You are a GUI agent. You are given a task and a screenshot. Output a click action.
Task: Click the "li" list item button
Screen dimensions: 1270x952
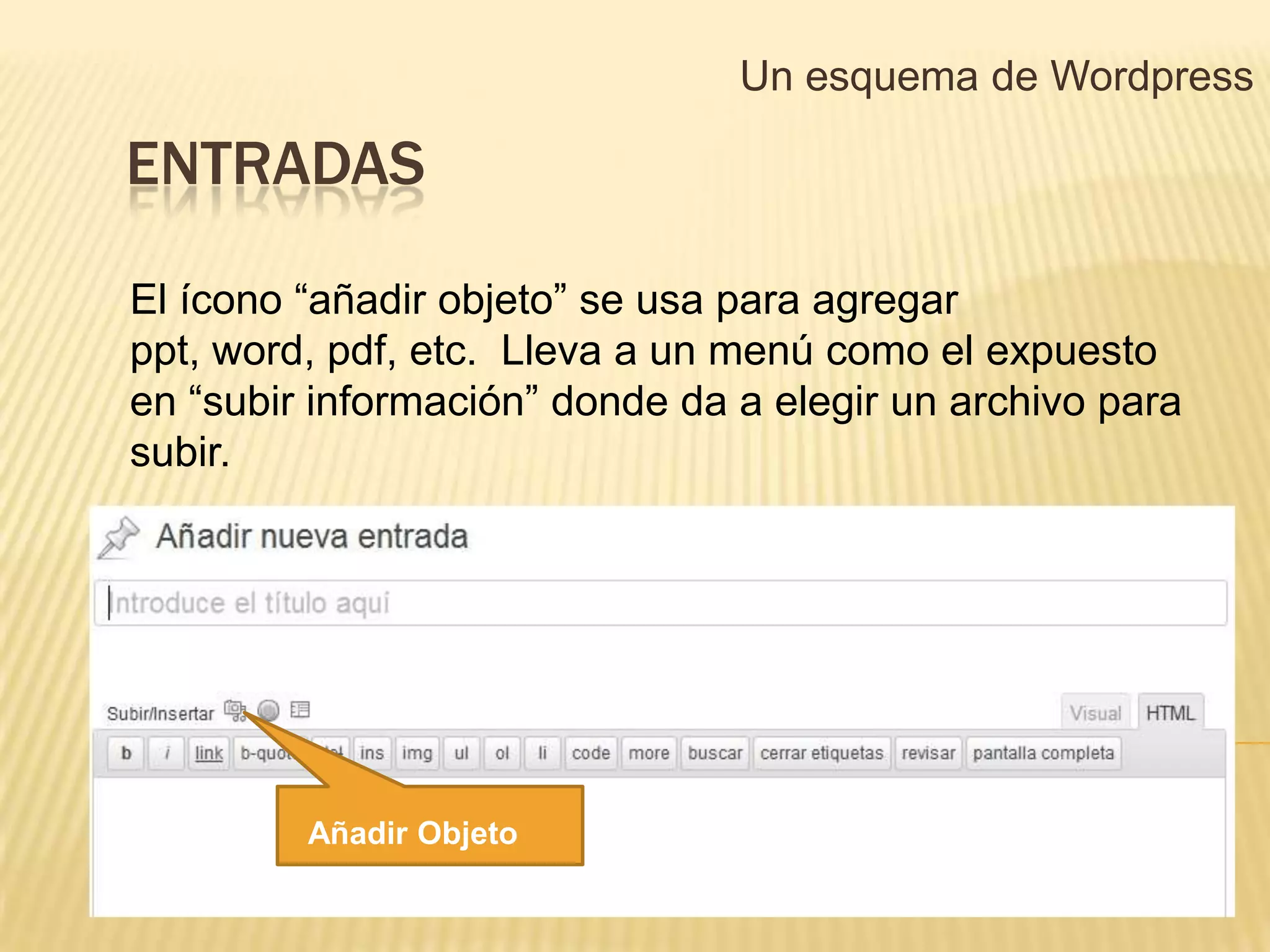coord(542,753)
